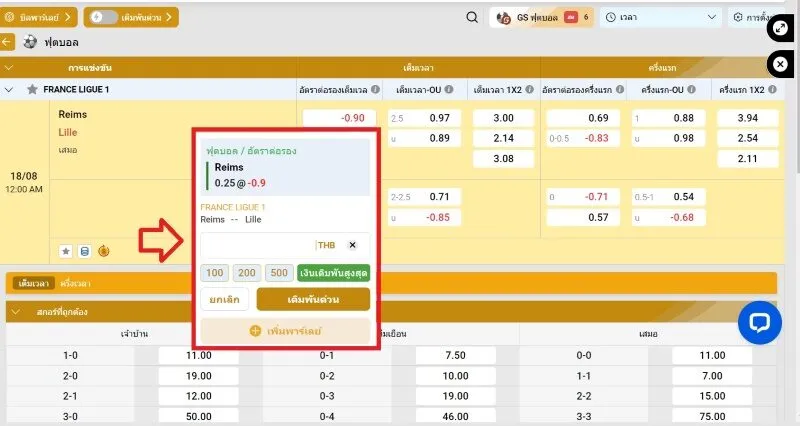
Task: Open the statistics icon under the match
Action: click(x=84, y=251)
